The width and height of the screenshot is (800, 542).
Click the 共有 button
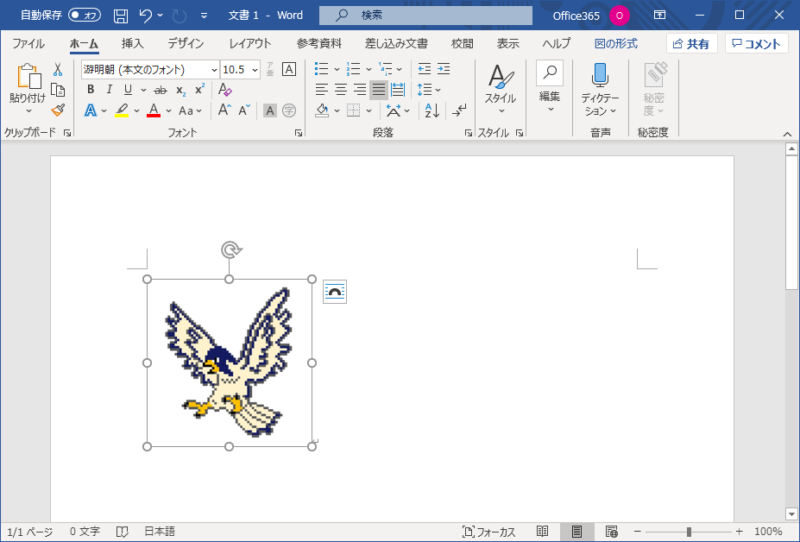point(691,44)
